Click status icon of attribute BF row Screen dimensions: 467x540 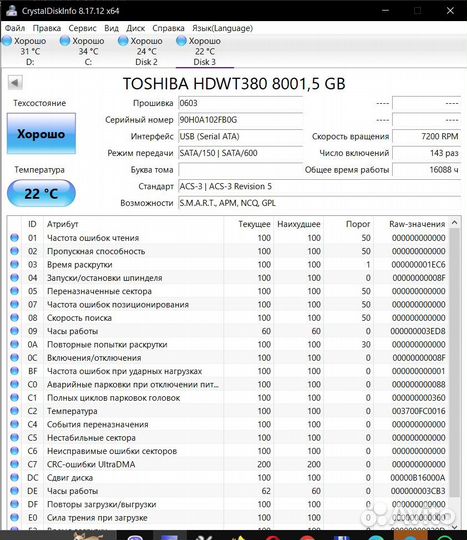point(14,371)
